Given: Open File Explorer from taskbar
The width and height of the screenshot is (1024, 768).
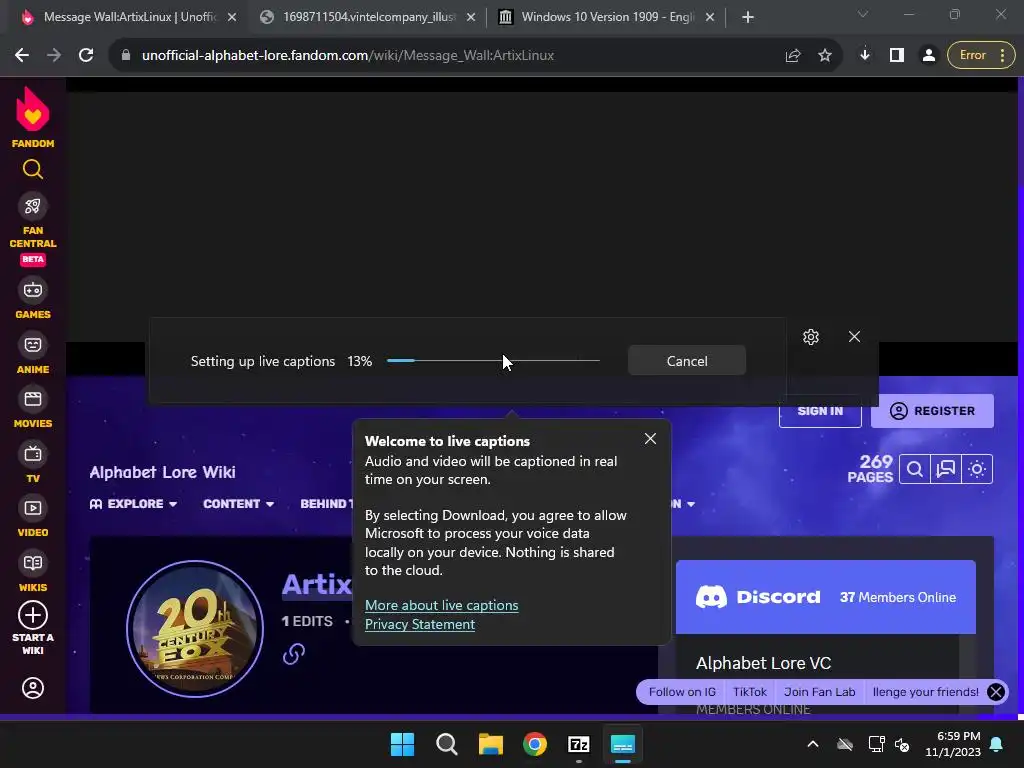Looking at the screenshot, I should [490, 744].
